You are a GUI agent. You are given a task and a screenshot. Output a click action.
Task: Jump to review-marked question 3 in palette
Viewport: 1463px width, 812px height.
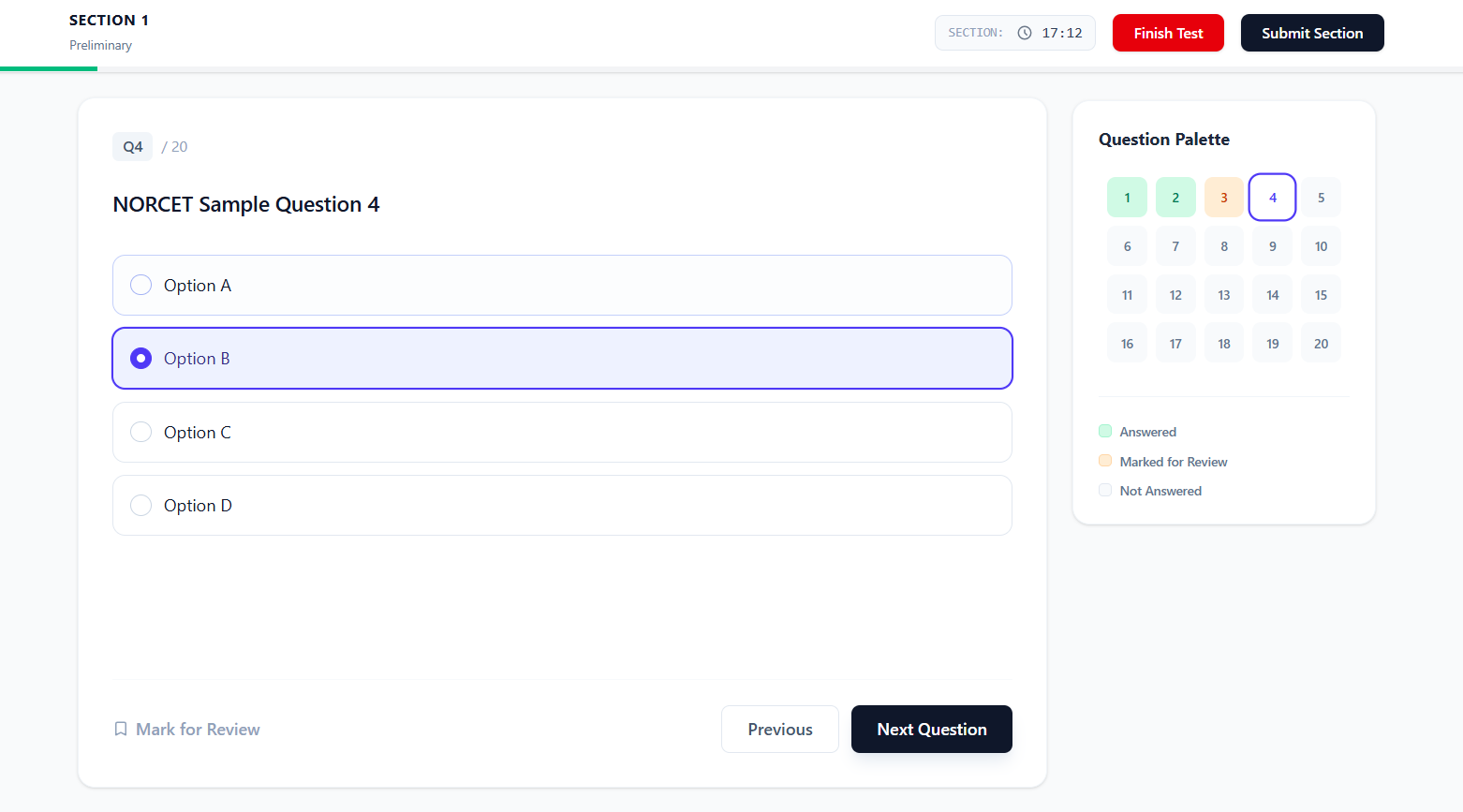pos(1223,197)
